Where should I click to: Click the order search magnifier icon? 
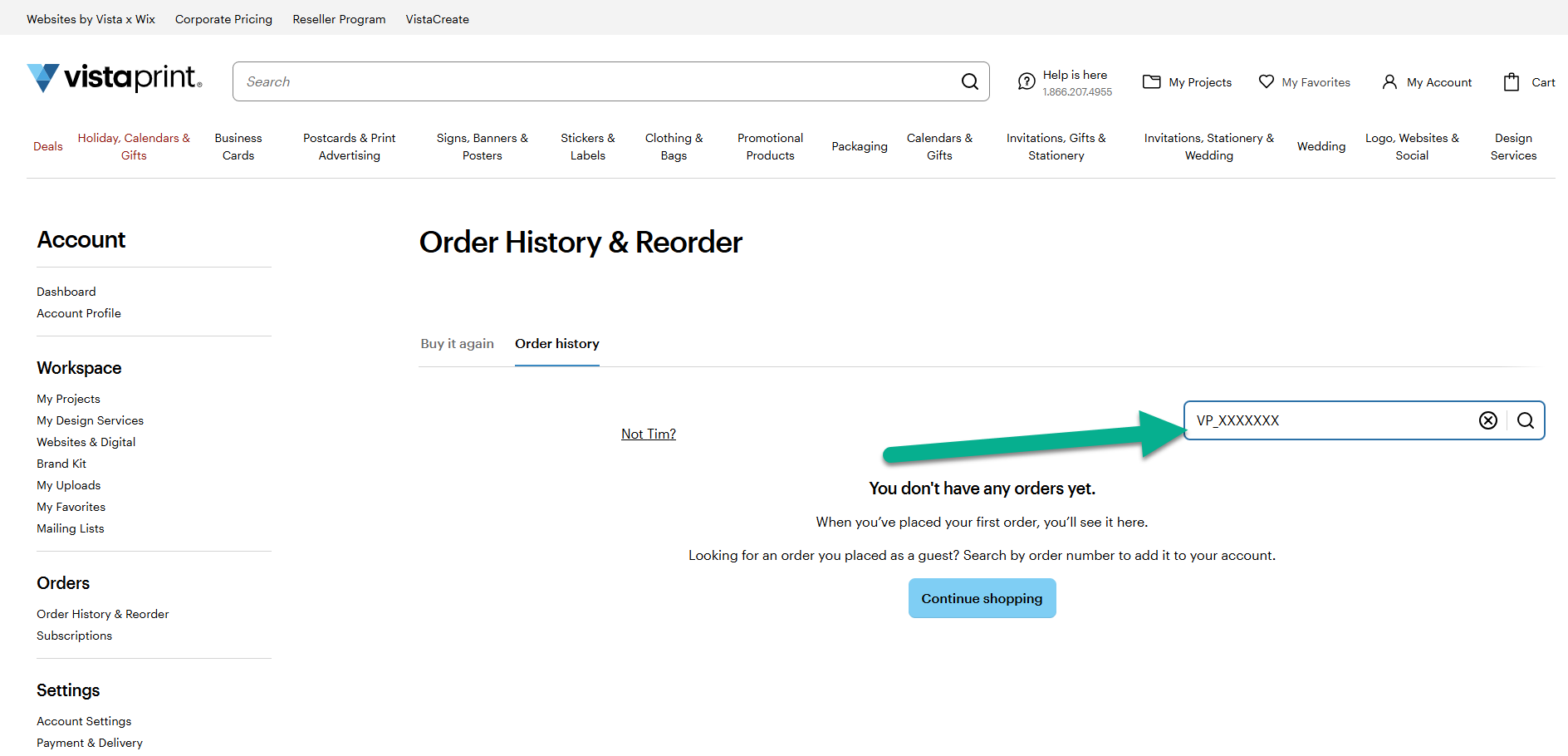click(x=1526, y=420)
